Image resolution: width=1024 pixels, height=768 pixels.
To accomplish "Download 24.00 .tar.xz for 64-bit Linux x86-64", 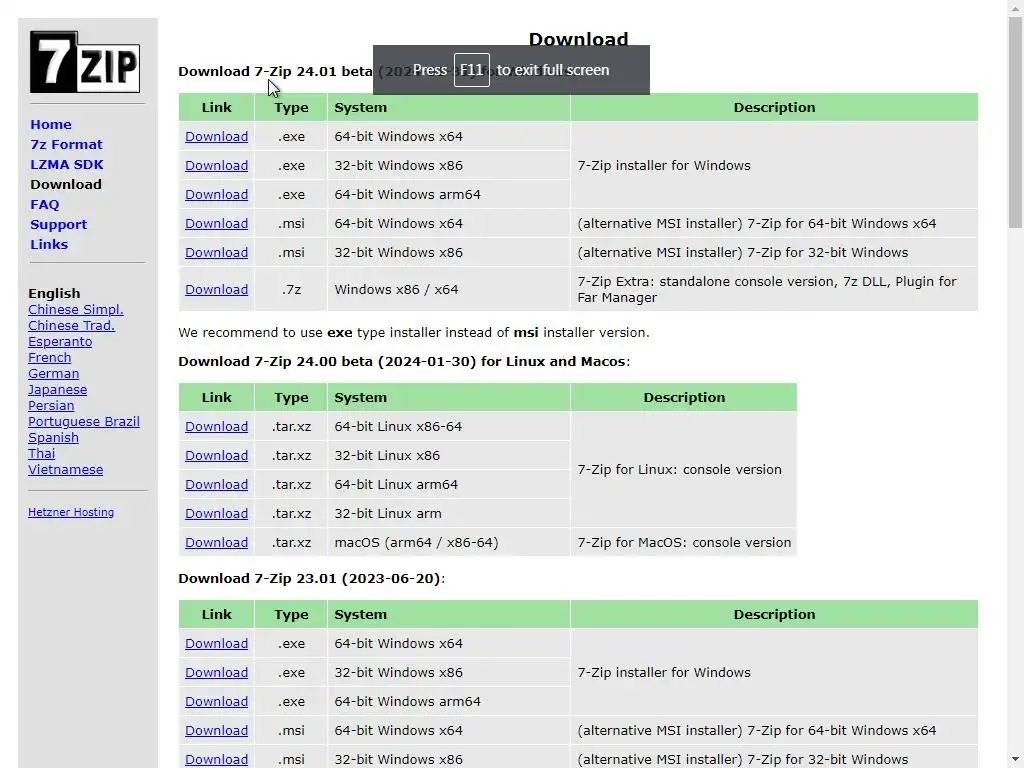I will click(x=216, y=426).
